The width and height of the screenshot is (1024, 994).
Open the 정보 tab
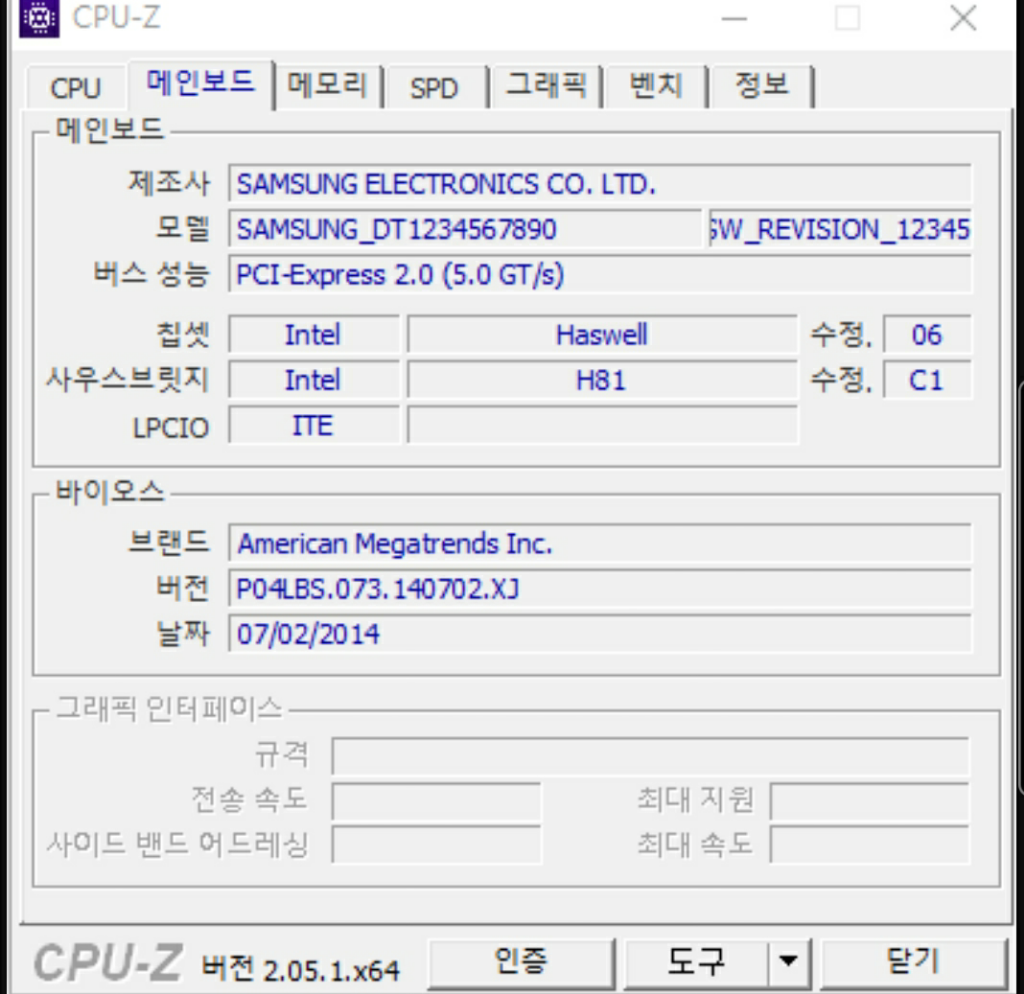[x=761, y=86]
